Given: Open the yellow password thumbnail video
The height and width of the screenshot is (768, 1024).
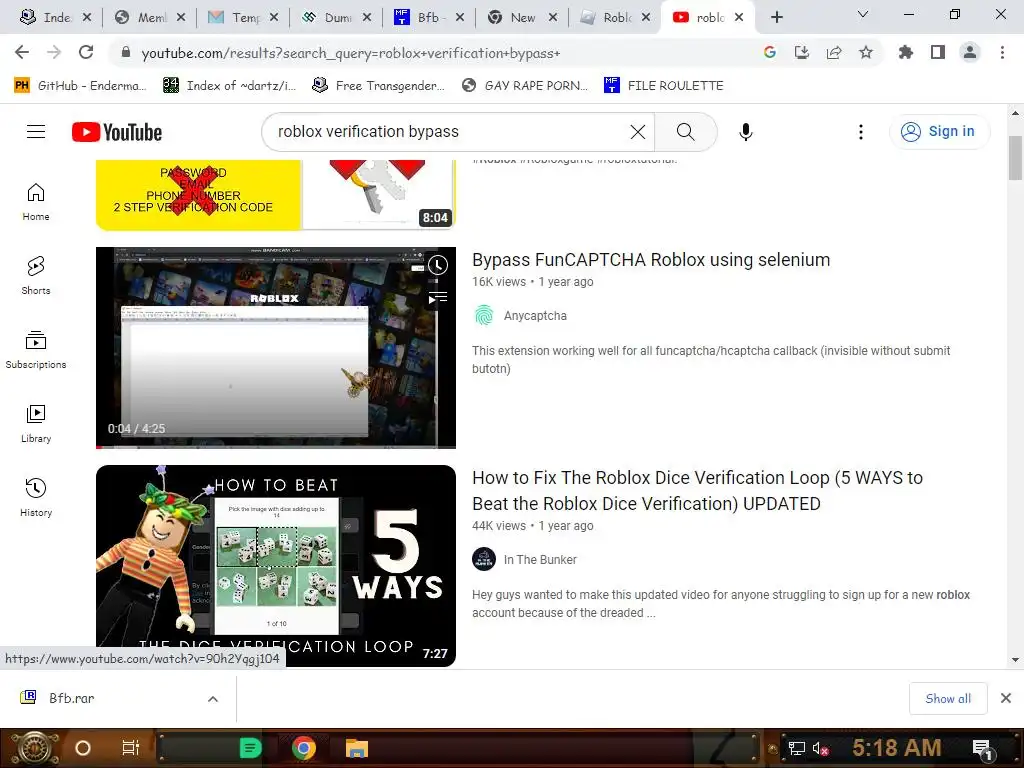Looking at the screenshot, I should click(x=276, y=195).
